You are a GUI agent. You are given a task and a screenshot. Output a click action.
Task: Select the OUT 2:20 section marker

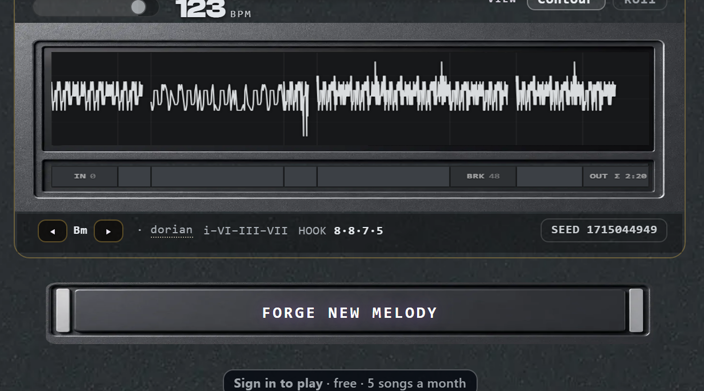click(616, 176)
